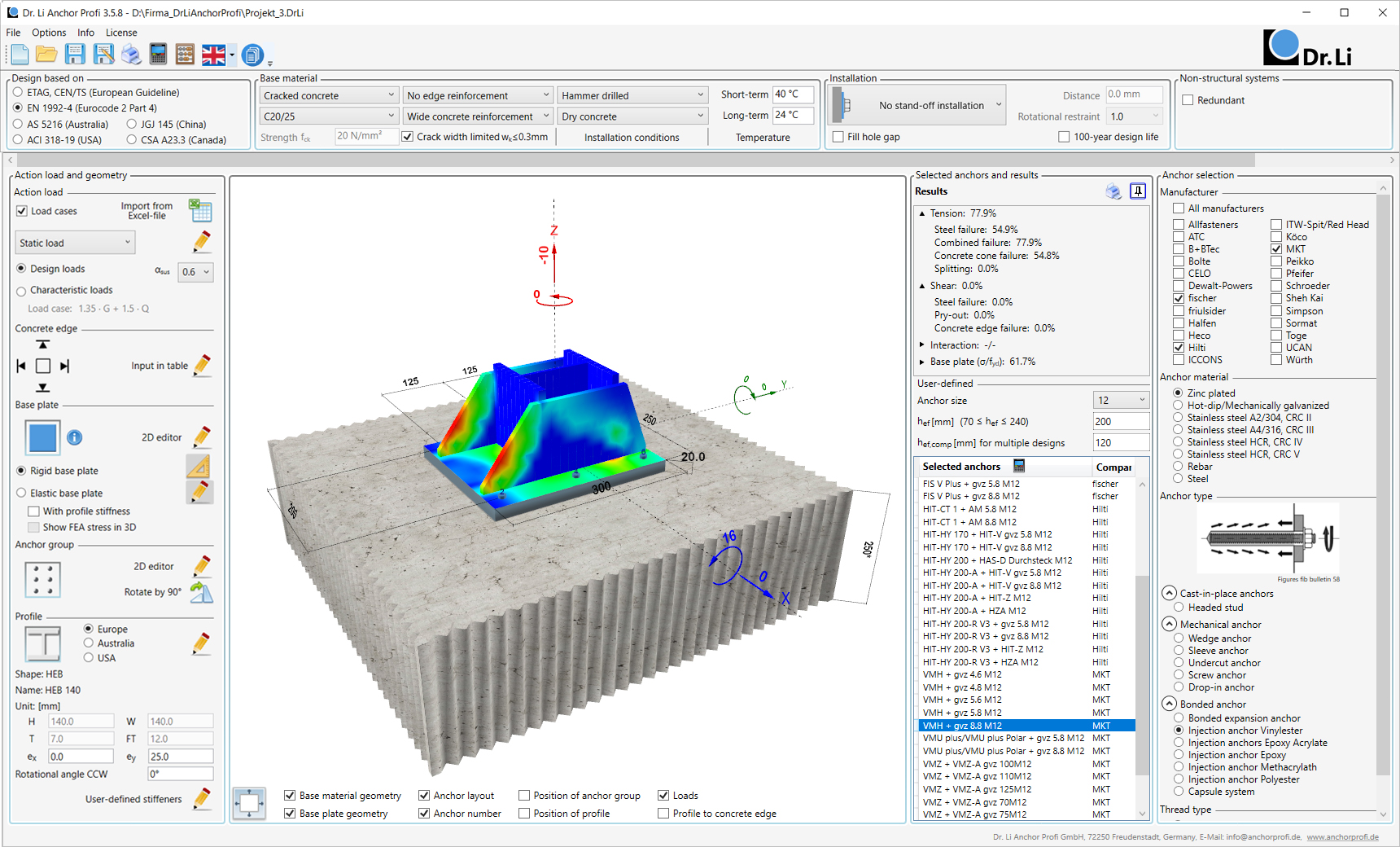
Task: Open No edge reinforcement dropdown
Action: click(478, 95)
